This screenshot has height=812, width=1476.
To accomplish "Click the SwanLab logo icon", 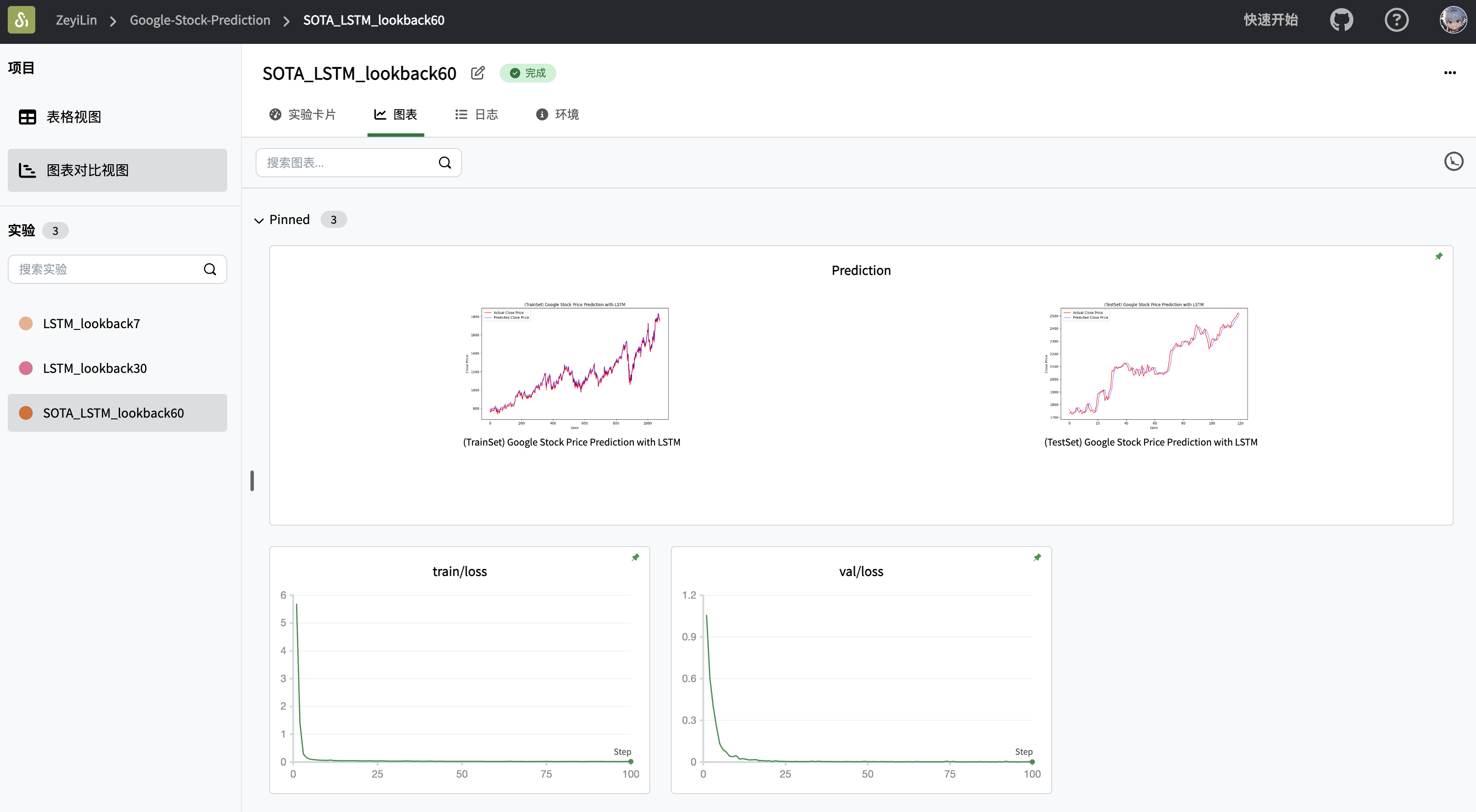I will tap(21, 20).
